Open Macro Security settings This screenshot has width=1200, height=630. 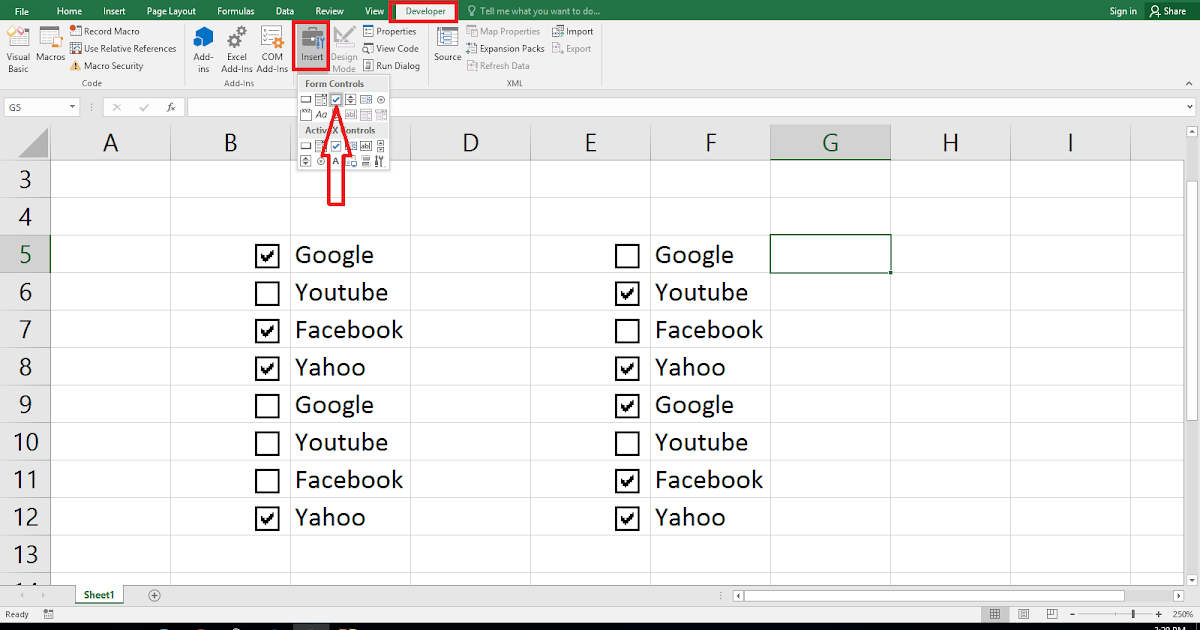coord(106,66)
